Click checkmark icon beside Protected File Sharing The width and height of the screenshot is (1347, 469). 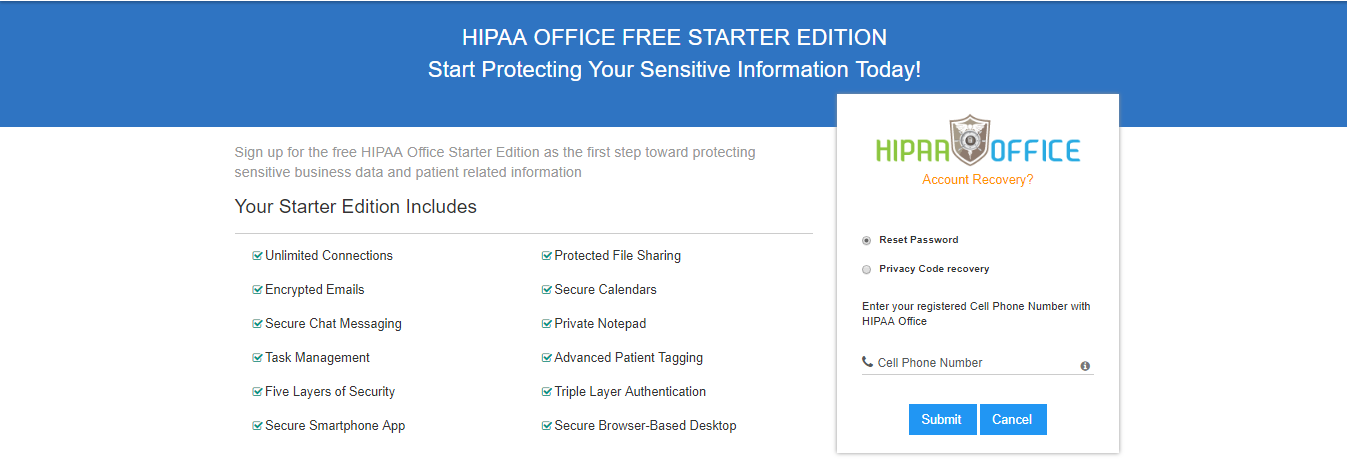click(547, 256)
